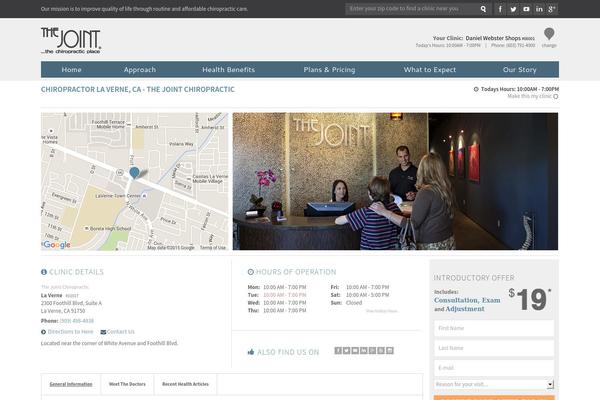Image resolution: width=600 pixels, height=400 pixels.
Task: Click the Sun: Closed hours row
Action: click(x=346, y=303)
